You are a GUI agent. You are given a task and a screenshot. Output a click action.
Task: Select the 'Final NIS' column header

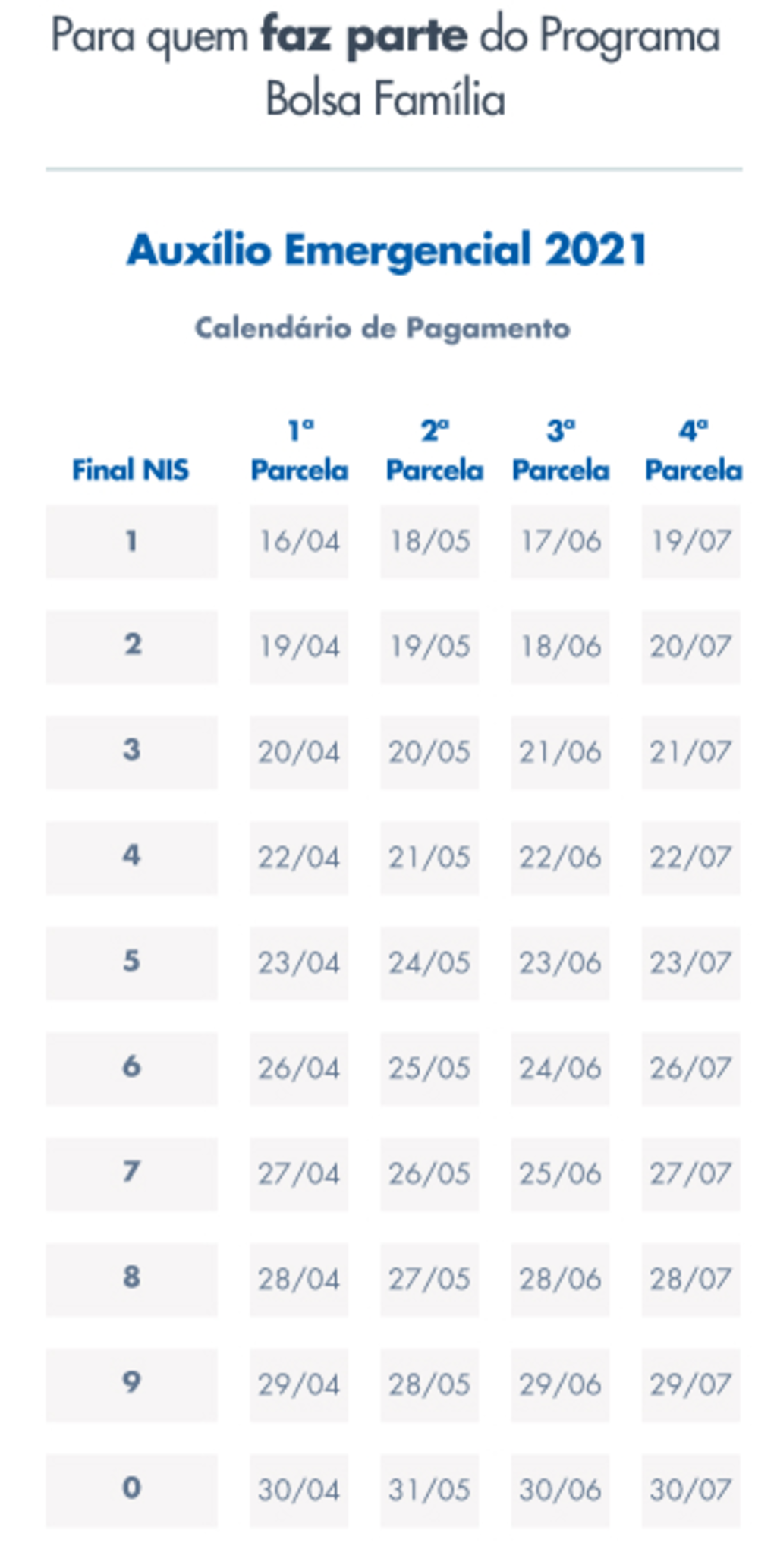pos(131,470)
